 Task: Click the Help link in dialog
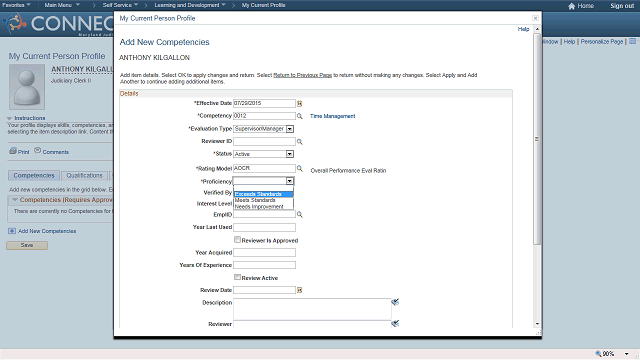click(523, 29)
